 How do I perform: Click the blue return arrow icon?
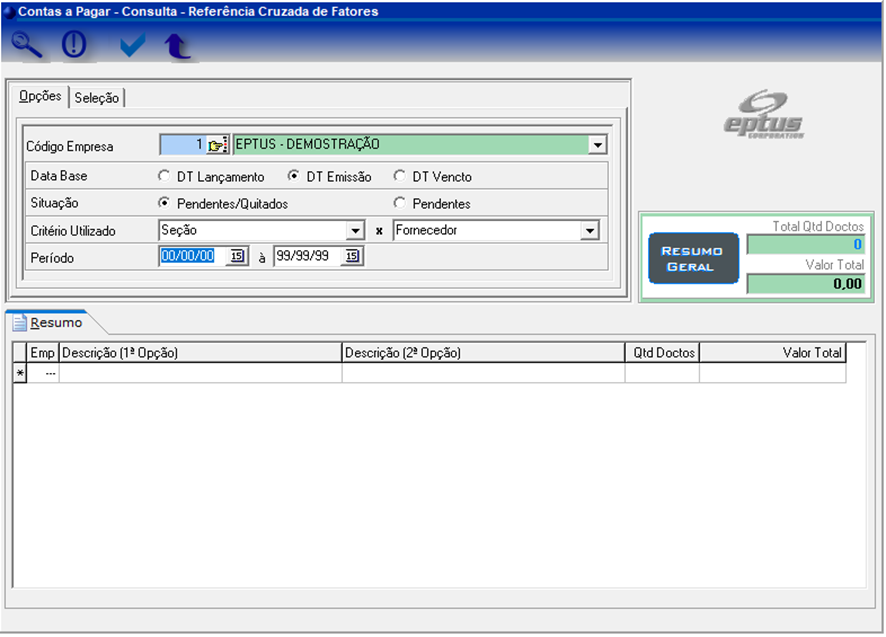(177, 46)
